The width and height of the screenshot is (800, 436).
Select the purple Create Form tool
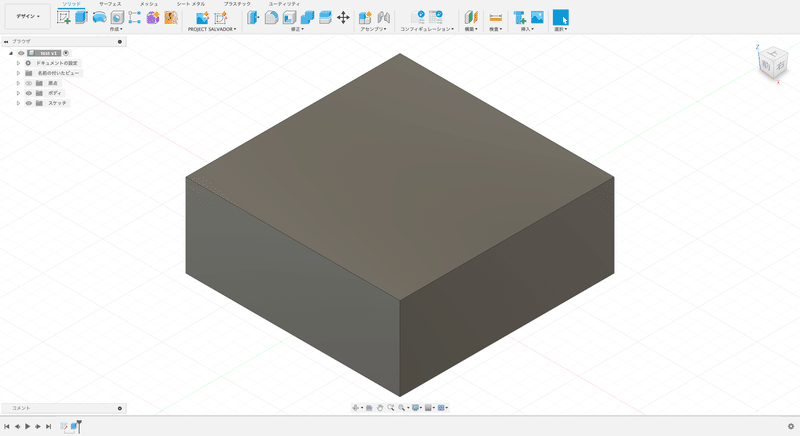(x=153, y=17)
